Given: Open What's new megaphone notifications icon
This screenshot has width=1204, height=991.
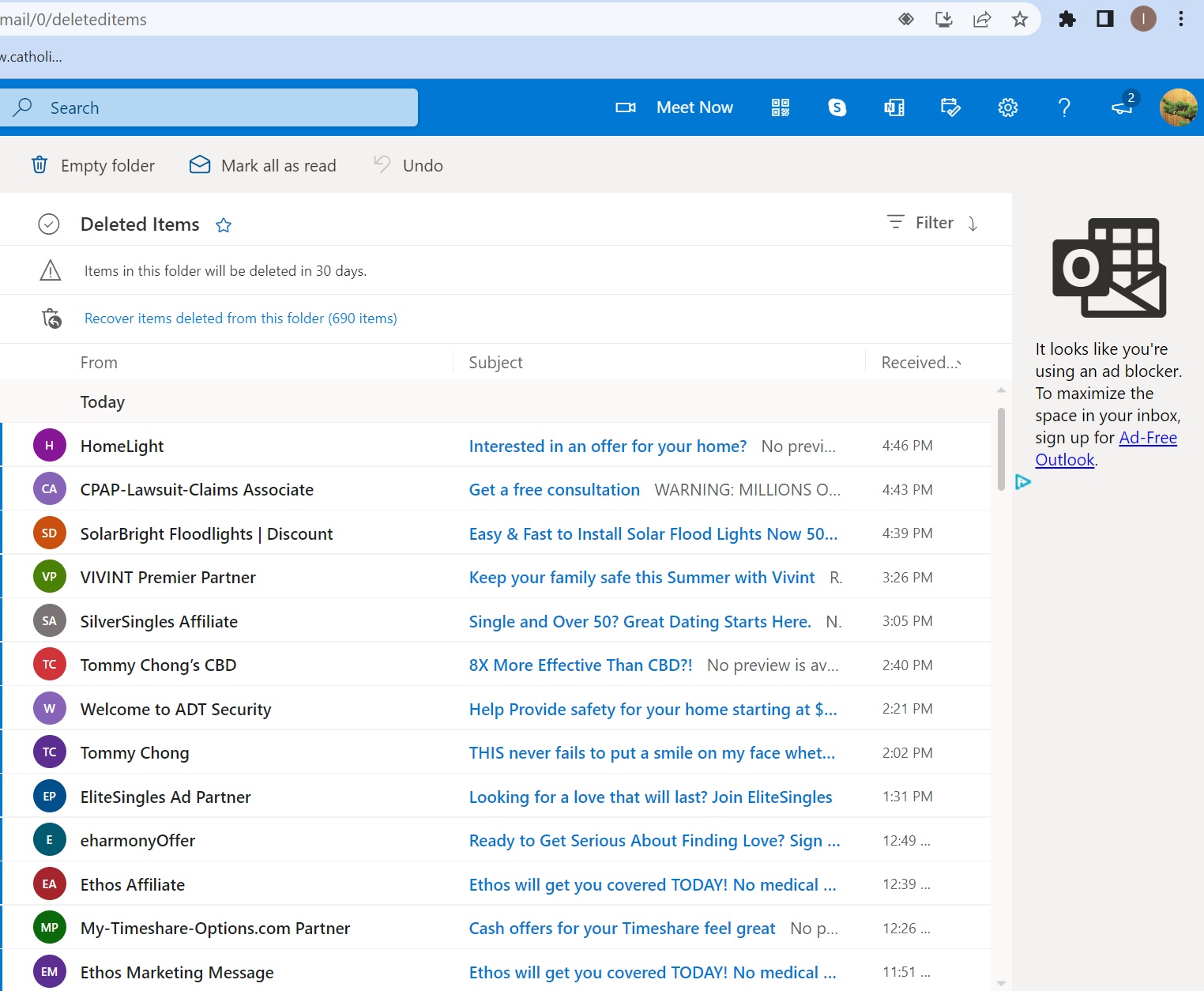Looking at the screenshot, I should pyautogui.click(x=1123, y=107).
